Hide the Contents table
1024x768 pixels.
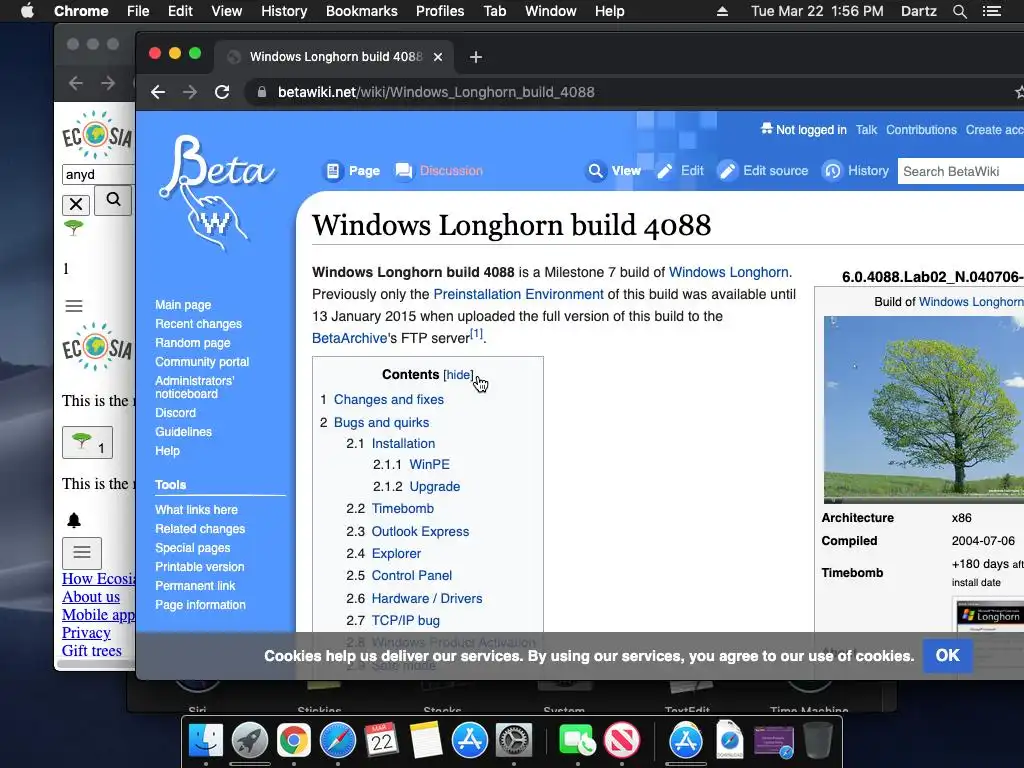(x=458, y=375)
